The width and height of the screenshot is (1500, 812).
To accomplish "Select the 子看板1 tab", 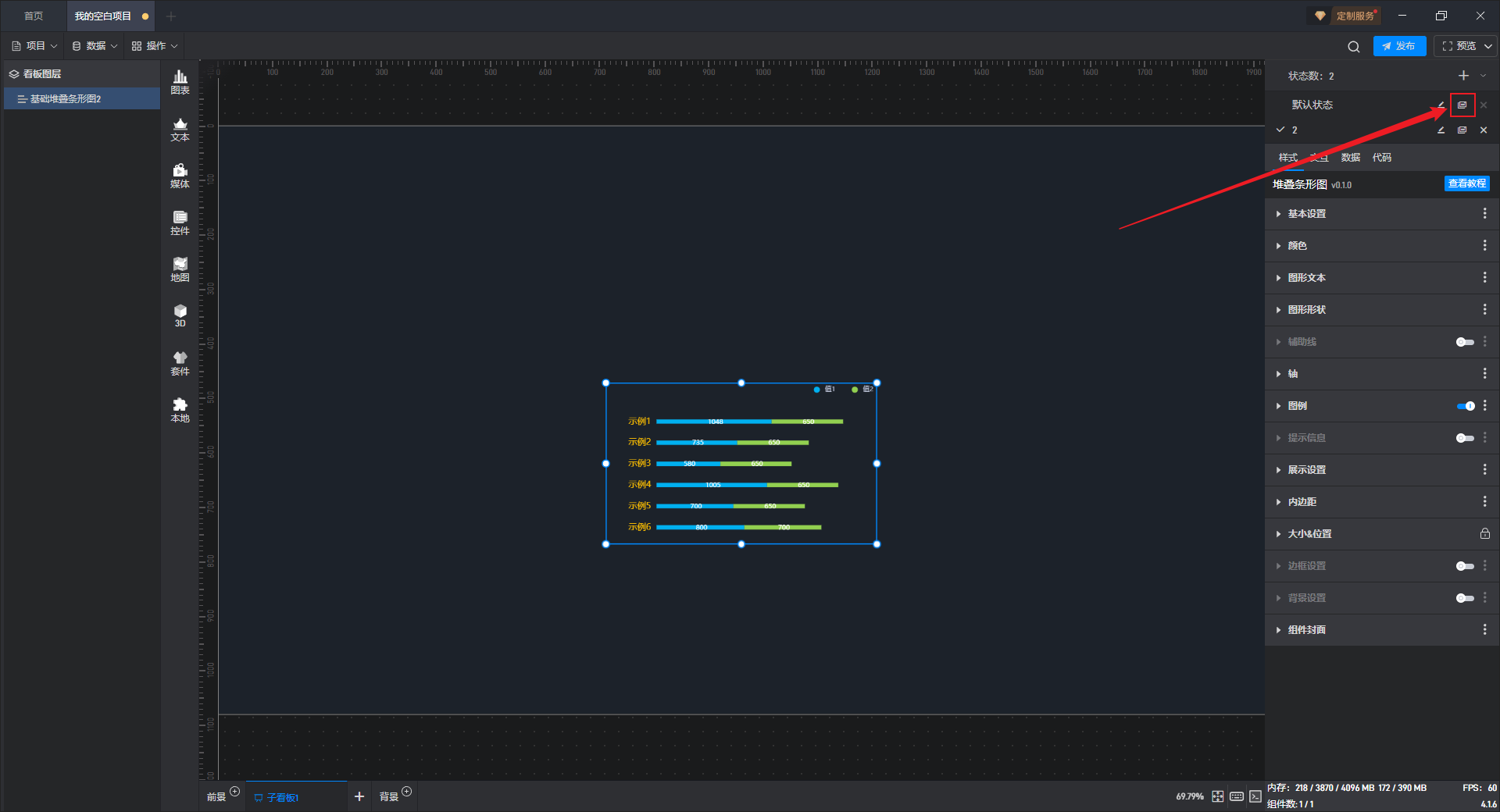I will tap(296, 796).
